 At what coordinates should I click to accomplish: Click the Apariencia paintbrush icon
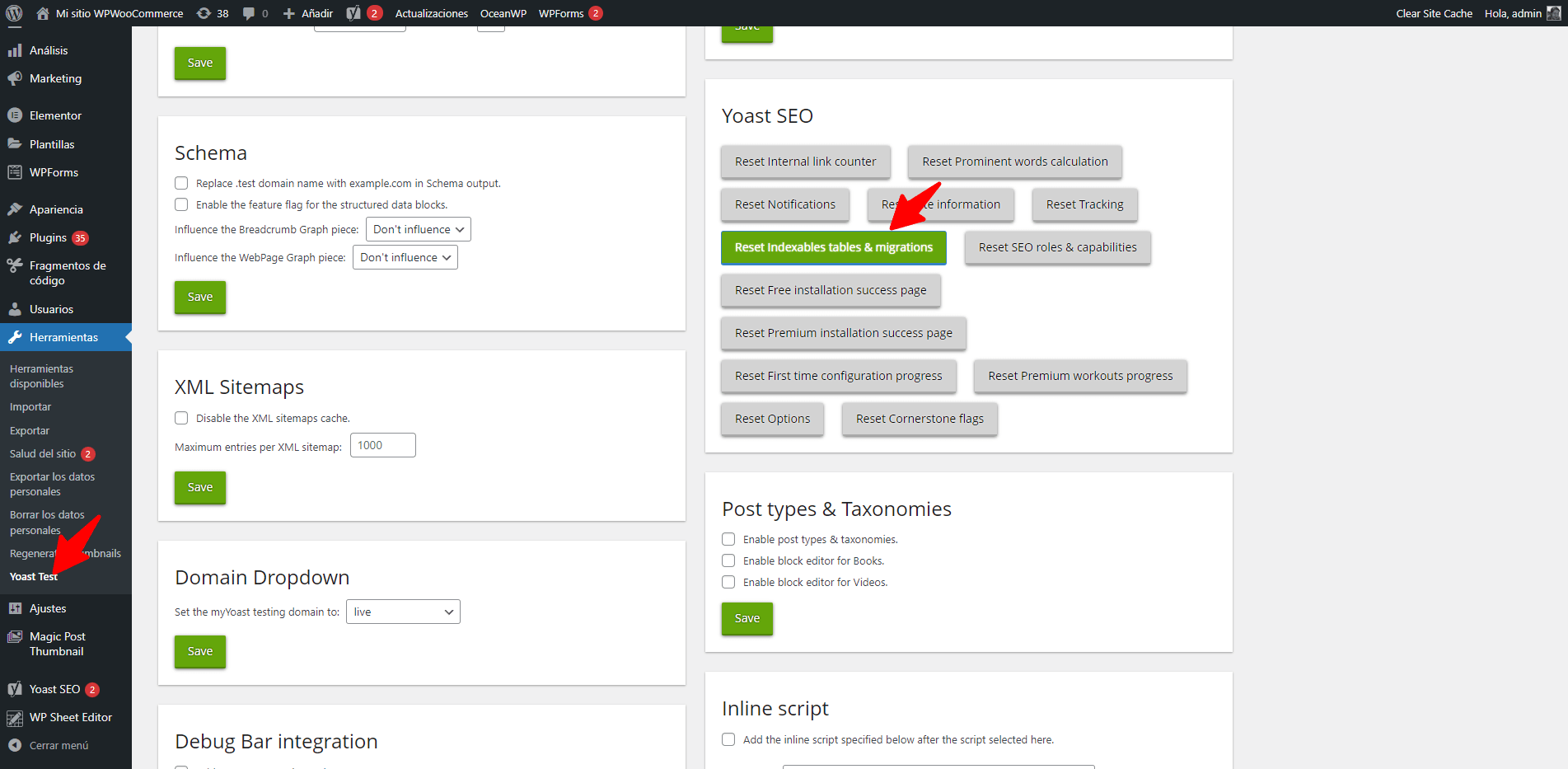pyautogui.click(x=15, y=209)
